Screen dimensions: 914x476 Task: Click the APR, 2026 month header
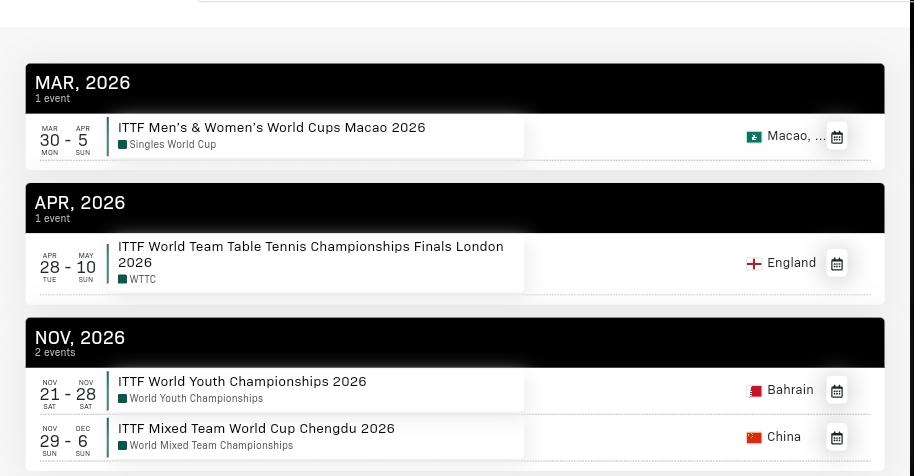(x=80, y=203)
